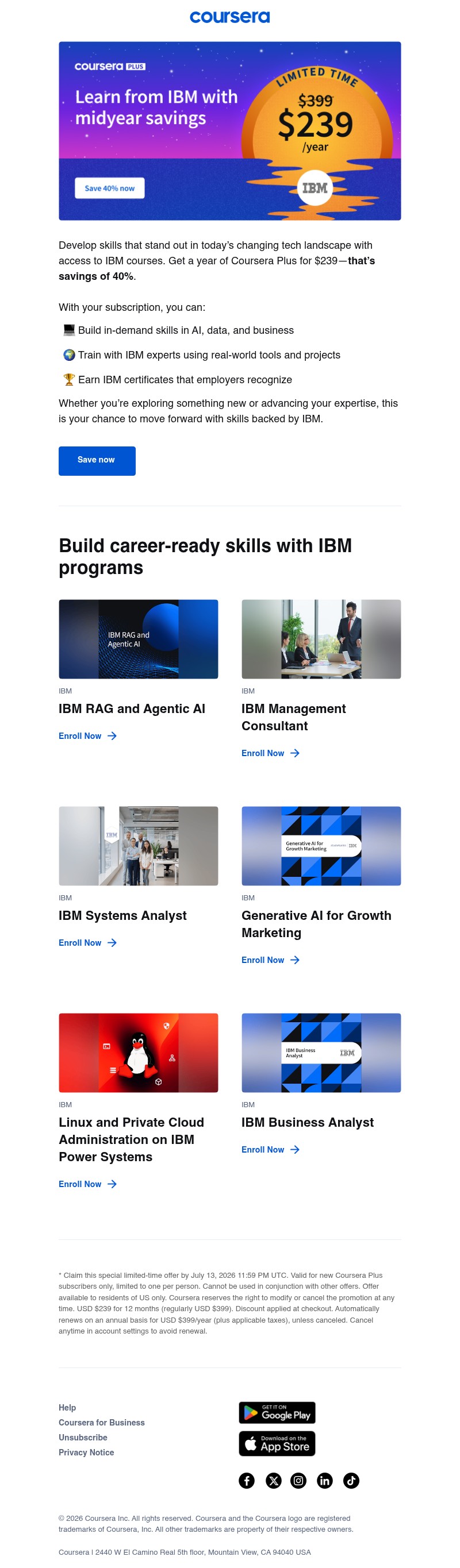460x1568 pixels.
Task: Open the IBM RAG and Agentic AI thumbnail
Action: tap(139, 639)
